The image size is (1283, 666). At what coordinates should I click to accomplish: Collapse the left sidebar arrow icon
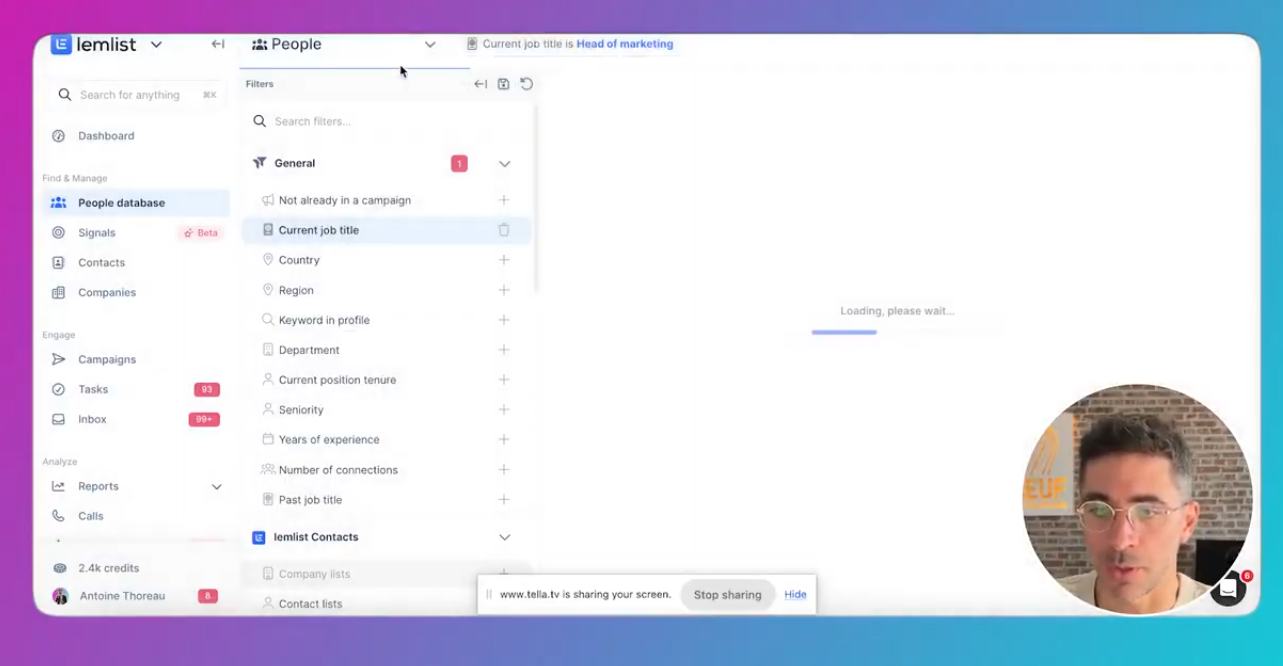point(217,44)
